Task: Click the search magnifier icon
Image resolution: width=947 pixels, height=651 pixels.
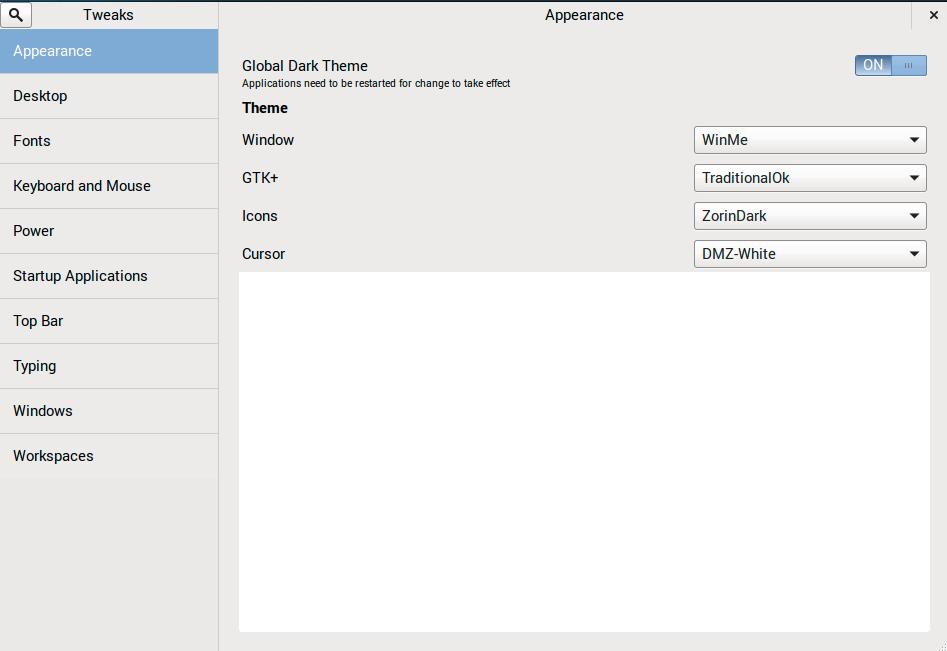Action: 16,15
